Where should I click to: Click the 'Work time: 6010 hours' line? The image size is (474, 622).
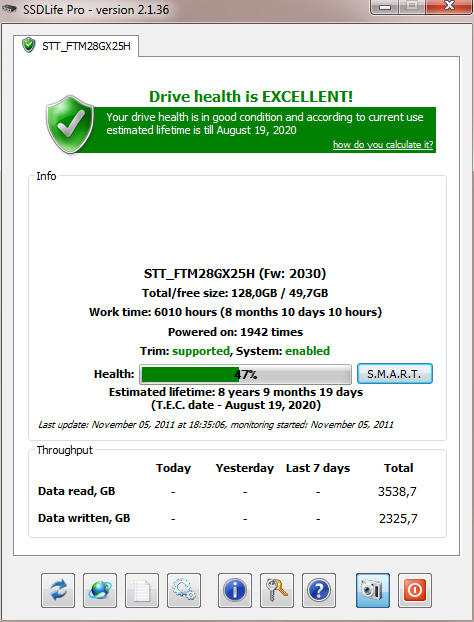tap(236, 312)
